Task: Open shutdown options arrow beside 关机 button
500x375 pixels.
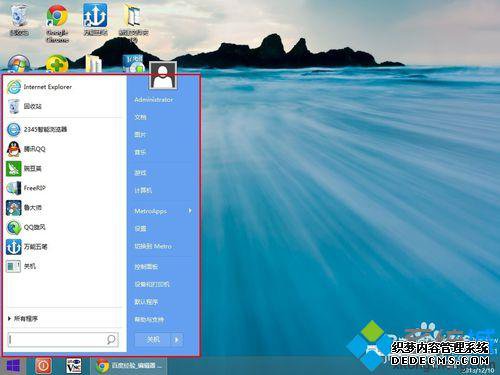Action: pyautogui.click(x=177, y=340)
